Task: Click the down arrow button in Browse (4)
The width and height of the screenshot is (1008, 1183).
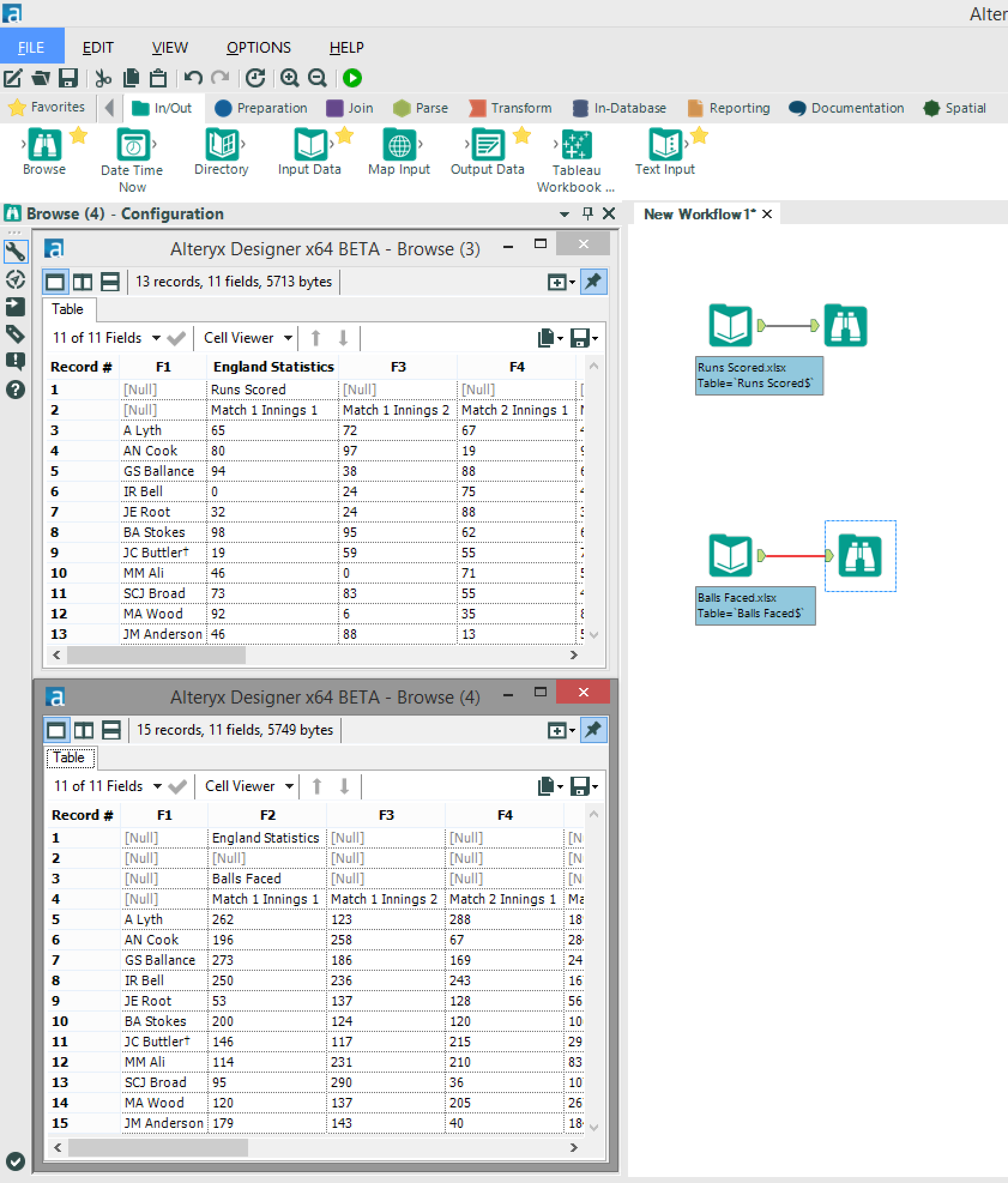Action: 345,786
